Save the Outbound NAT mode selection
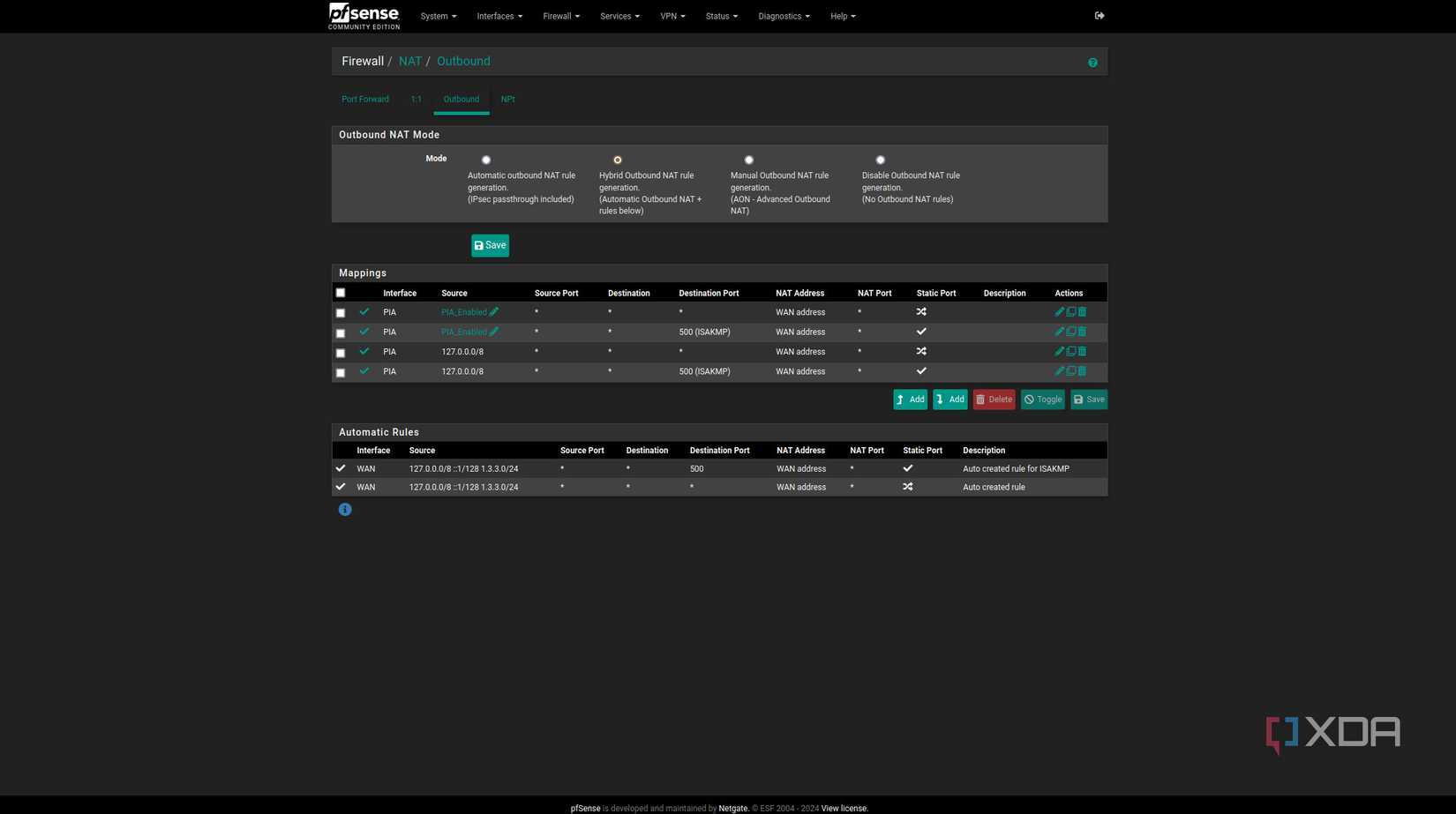The width and height of the screenshot is (1456, 814). point(490,245)
